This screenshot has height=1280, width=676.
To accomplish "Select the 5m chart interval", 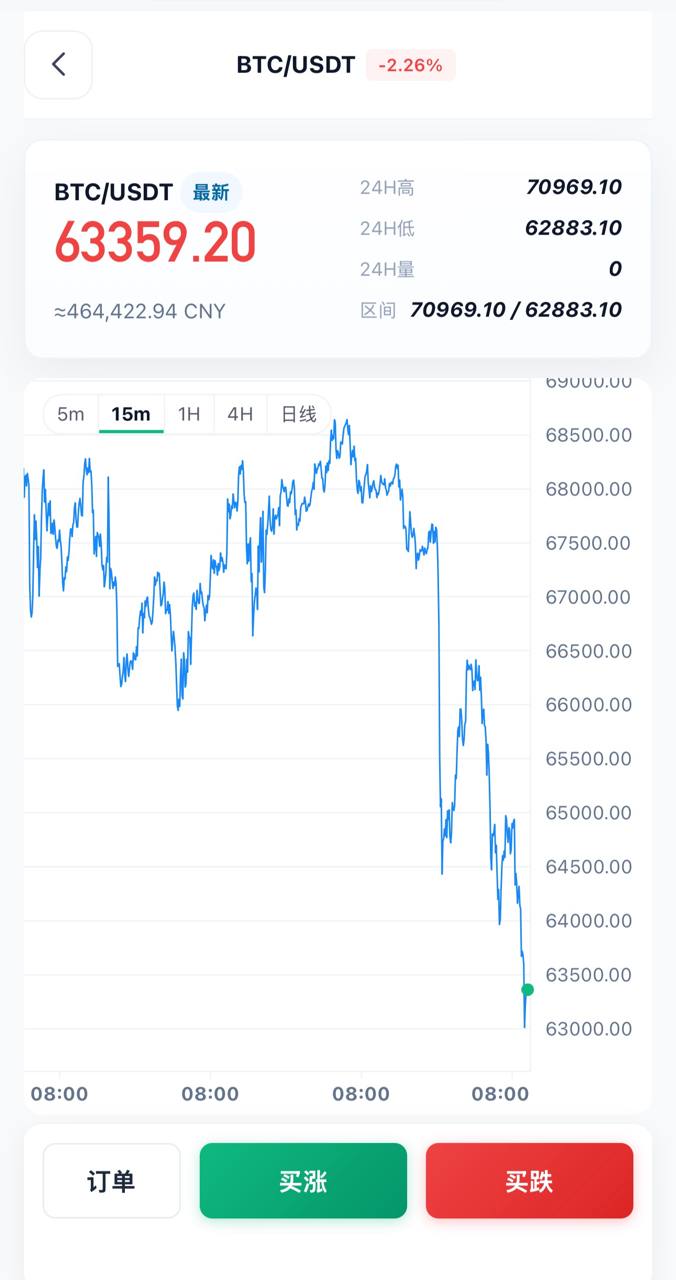I will [71, 414].
